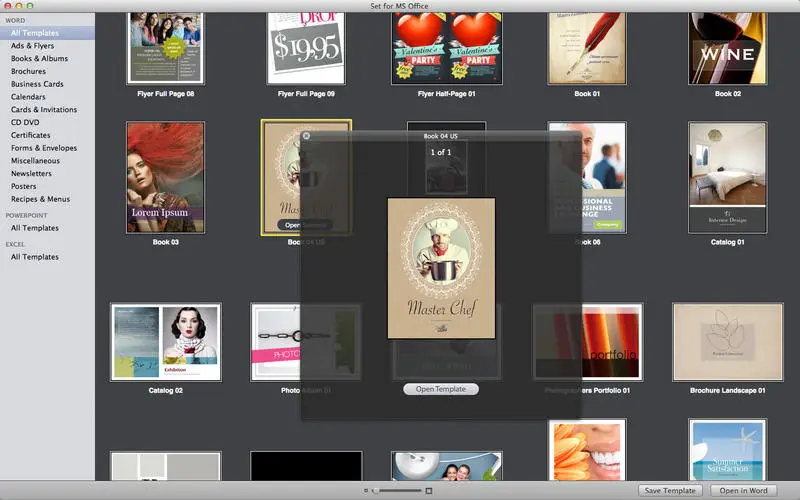
Task: Click the 'Flyer Half-Page 01' label text
Action: pos(446,94)
